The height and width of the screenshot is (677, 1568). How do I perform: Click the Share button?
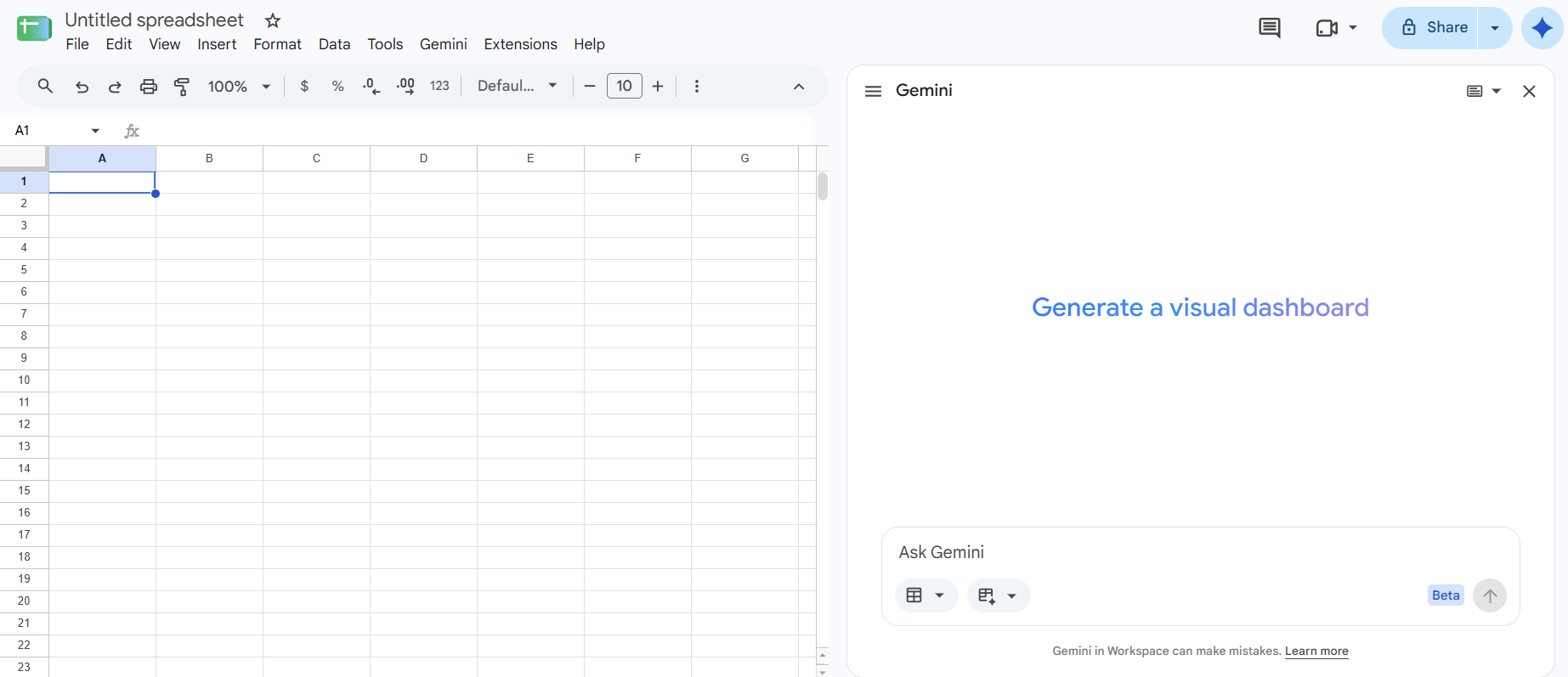point(1431,28)
